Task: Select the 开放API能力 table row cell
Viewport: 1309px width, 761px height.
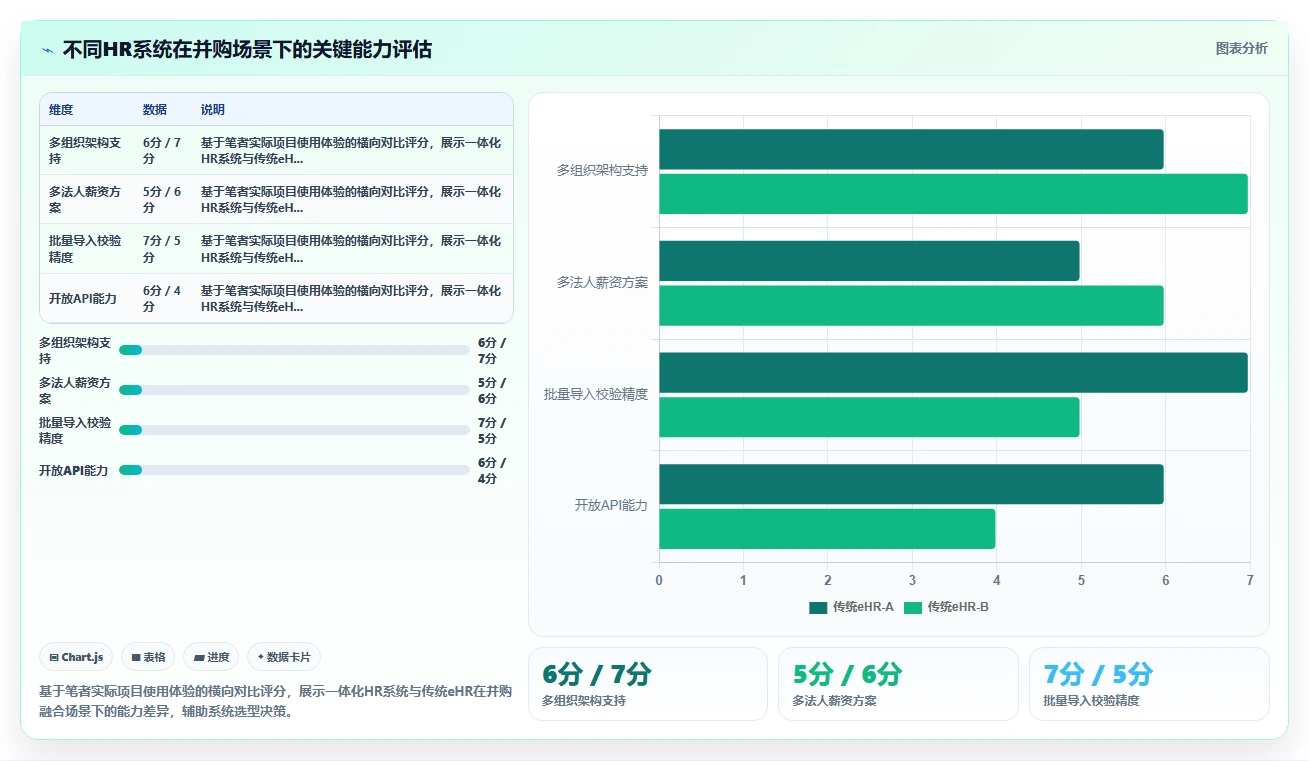Action: tap(86, 298)
